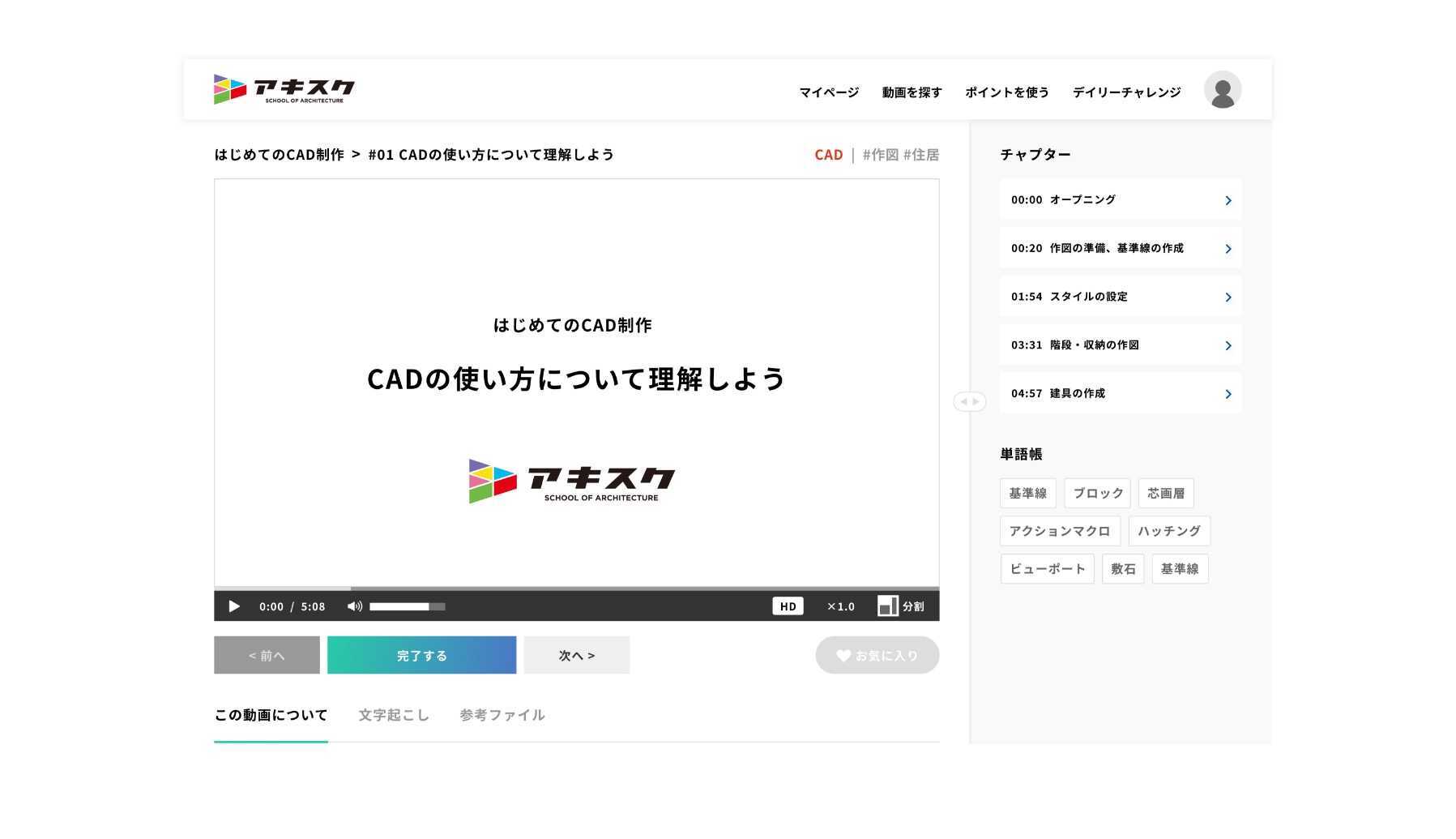The height and width of the screenshot is (839, 1456).
Task: Jump to chapter 00:20 作図の準備、基準線の作成
Action: point(1120,248)
